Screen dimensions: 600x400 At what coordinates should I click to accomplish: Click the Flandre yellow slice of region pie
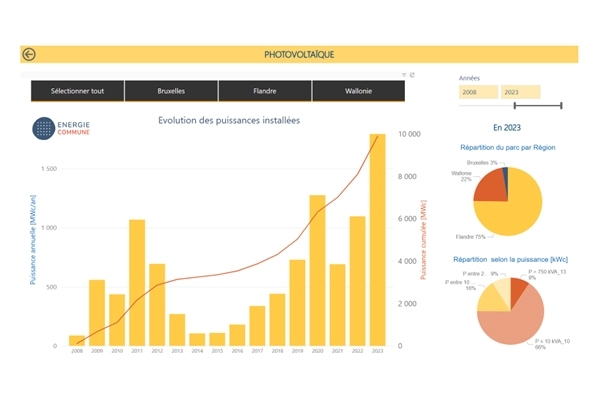point(517,211)
